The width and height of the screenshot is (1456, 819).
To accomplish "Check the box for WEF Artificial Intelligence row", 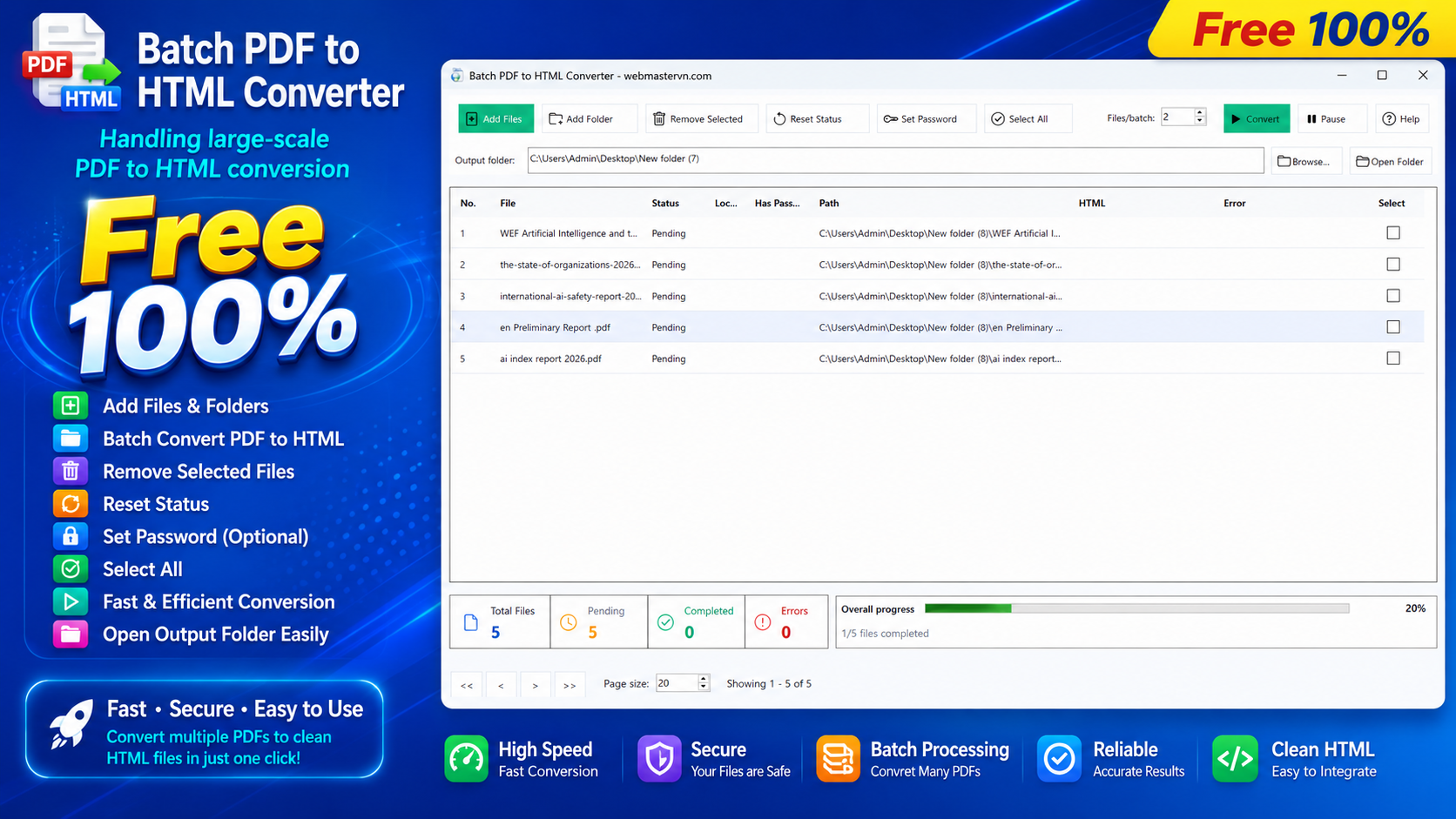I will [x=1393, y=233].
